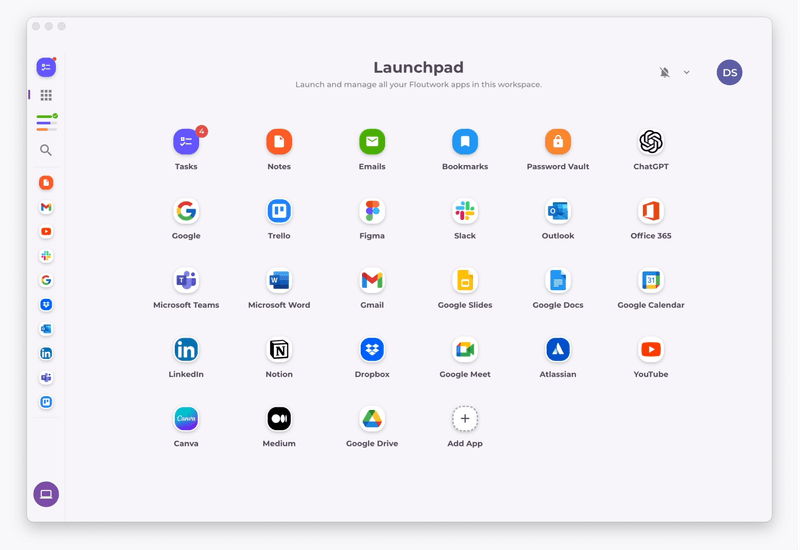Image resolution: width=800 pixels, height=550 pixels.
Task: Launch the Emails app
Action: pos(372,141)
